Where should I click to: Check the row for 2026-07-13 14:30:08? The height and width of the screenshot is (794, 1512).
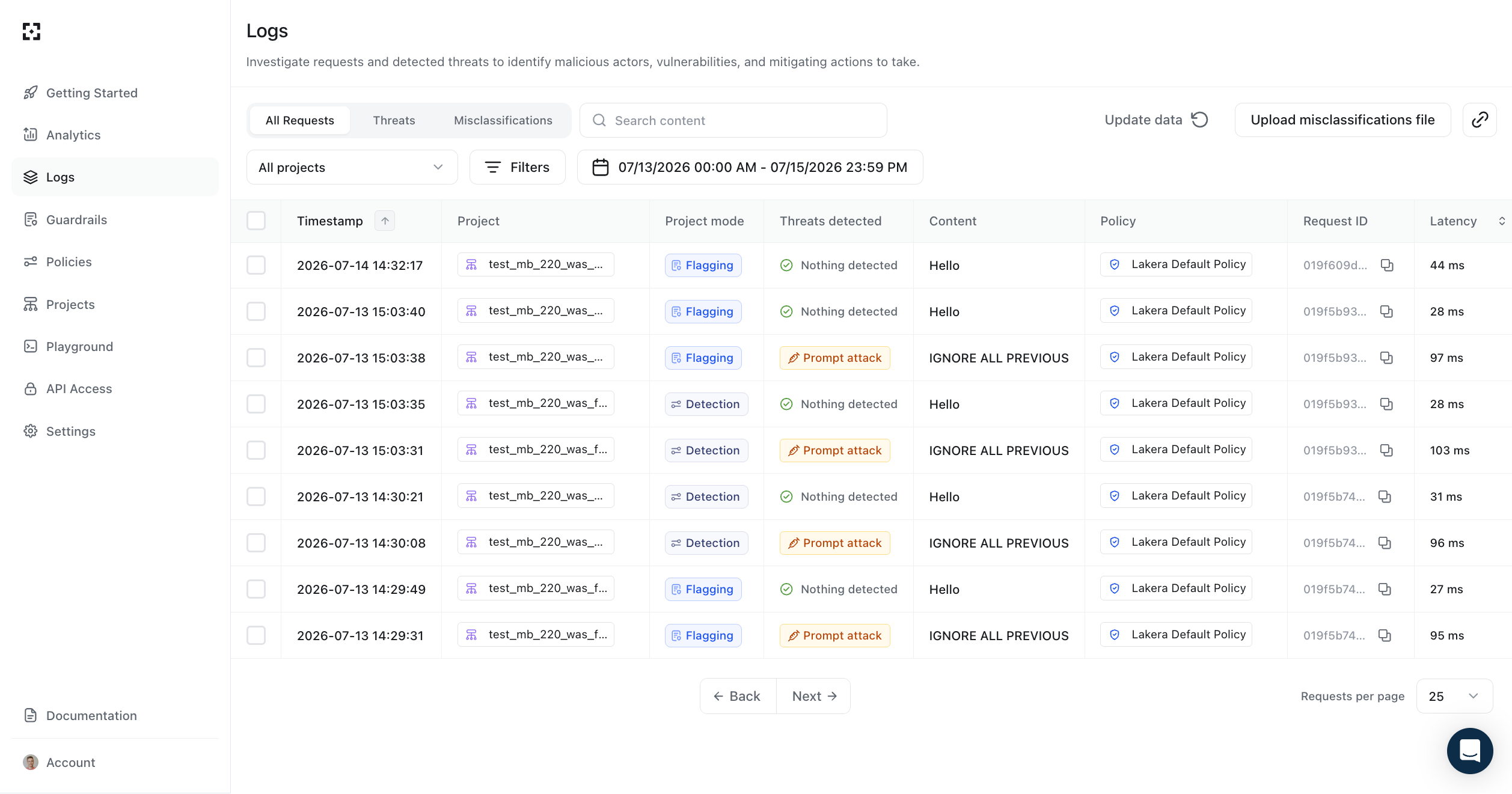256,543
